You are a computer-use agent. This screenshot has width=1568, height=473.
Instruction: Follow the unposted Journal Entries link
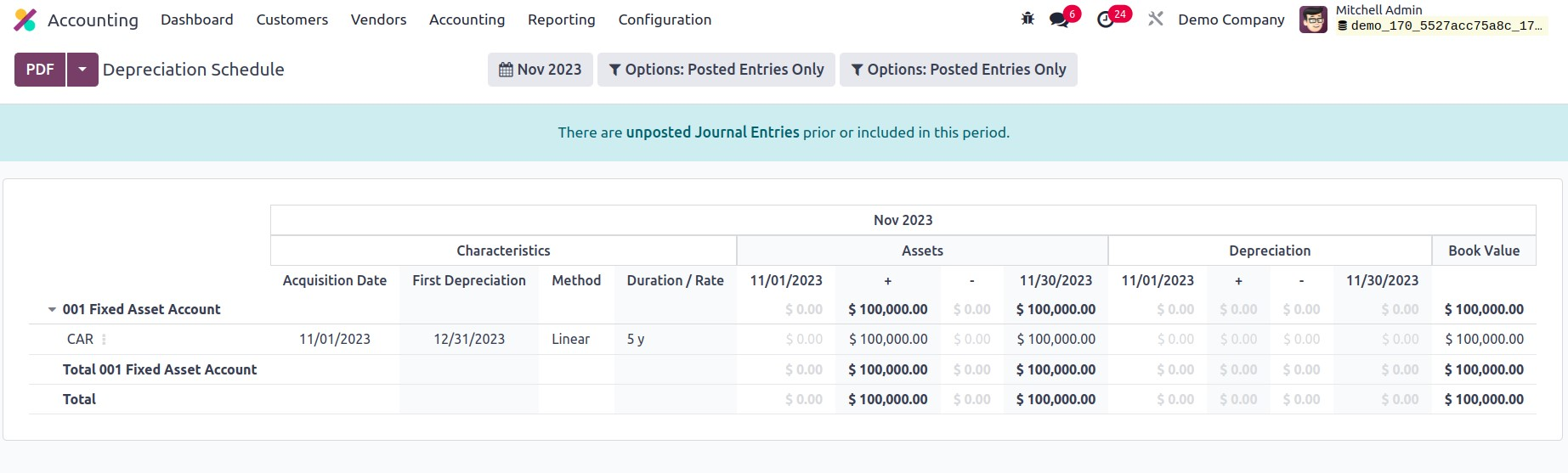point(712,132)
